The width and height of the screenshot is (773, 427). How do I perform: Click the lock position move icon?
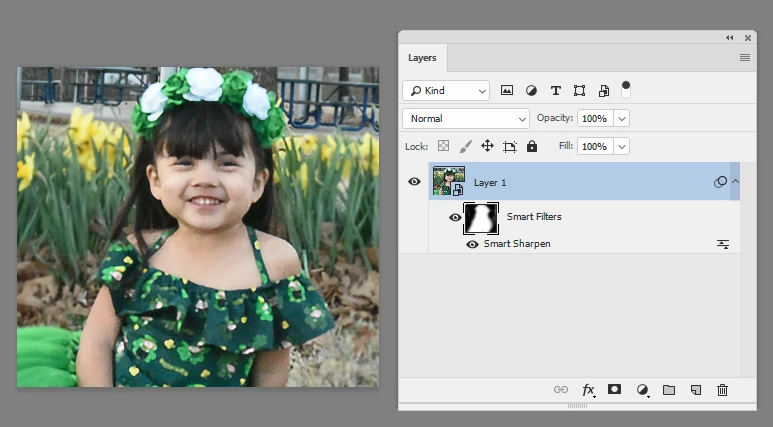(x=487, y=146)
